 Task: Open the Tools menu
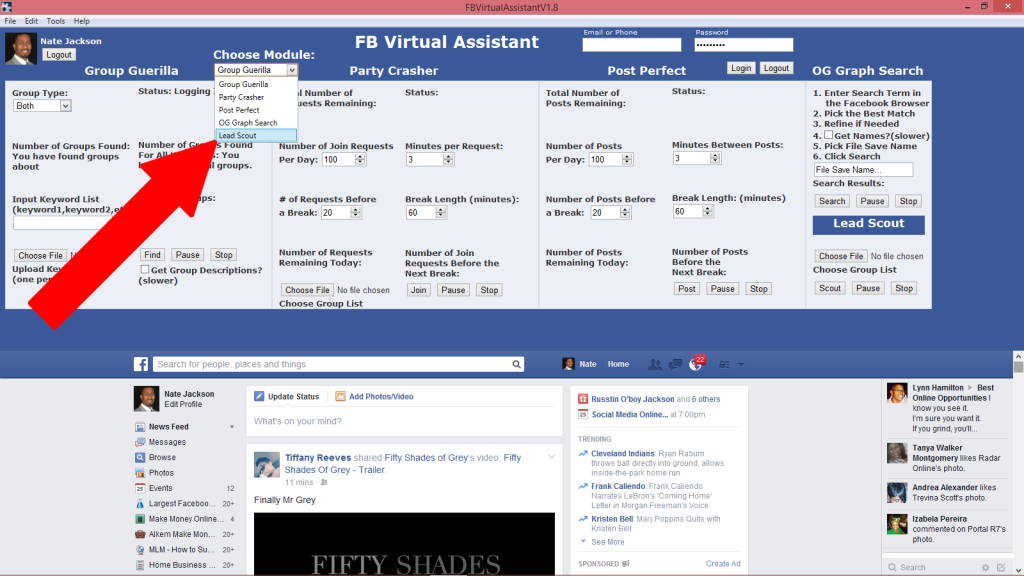tap(56, 21)
